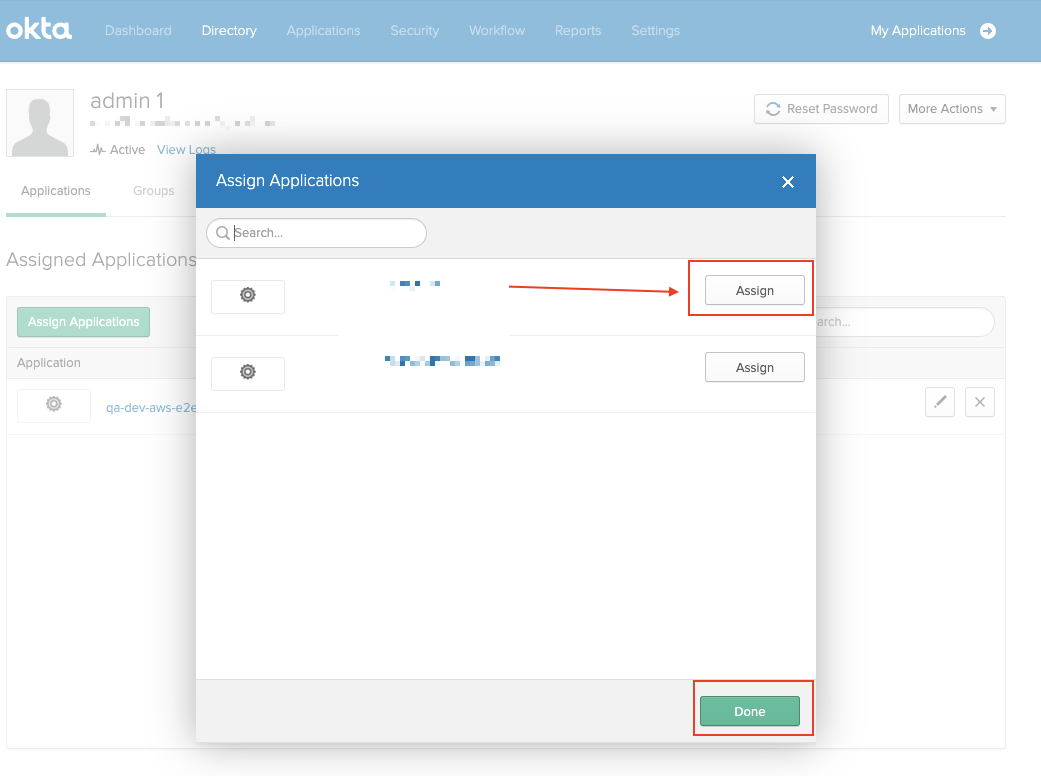Image resolution: width=1041 pixels, height=776 pixels.
Task: Close the Assign Applications dialog
Action: click(x=787, y=182)
